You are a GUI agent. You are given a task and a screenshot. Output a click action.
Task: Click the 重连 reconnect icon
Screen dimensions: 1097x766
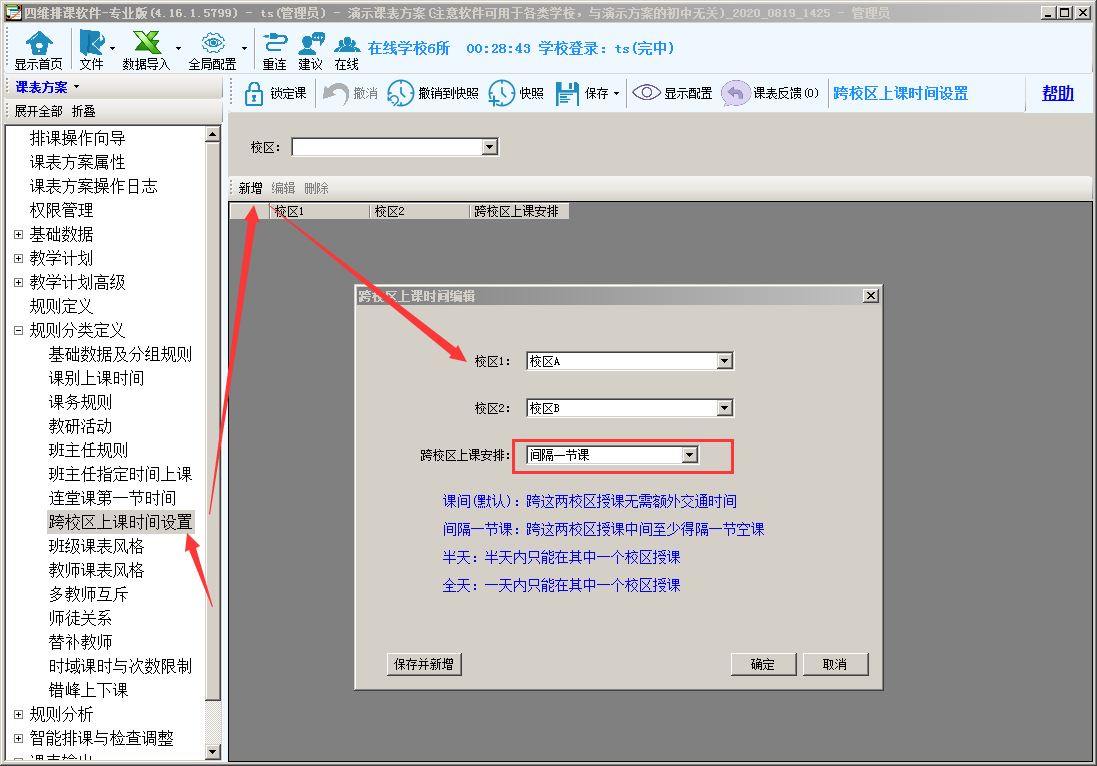coord(274,44)
